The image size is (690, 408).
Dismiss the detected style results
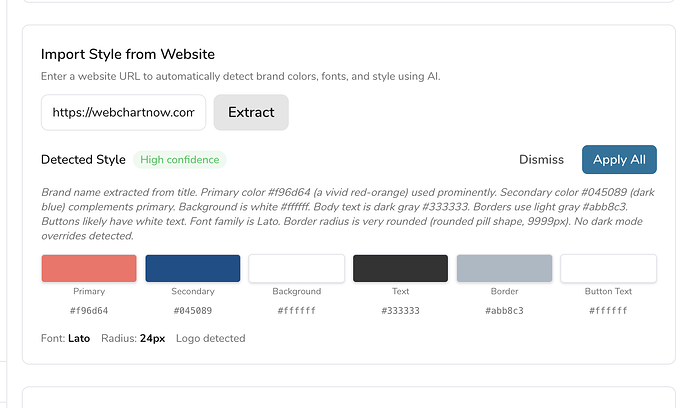point(541,160)
